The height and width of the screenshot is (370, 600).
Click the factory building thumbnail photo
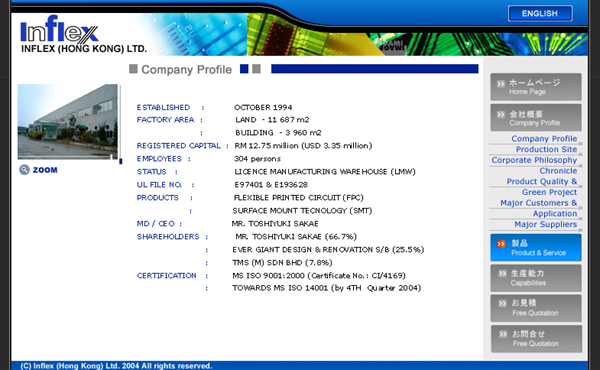(x=68, y=121)
